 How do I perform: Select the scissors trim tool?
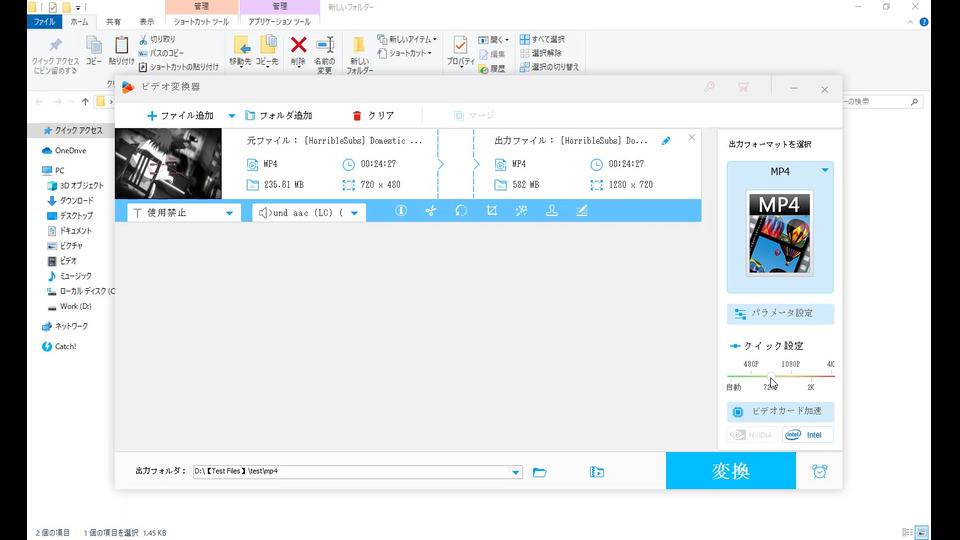click(431, 211)
